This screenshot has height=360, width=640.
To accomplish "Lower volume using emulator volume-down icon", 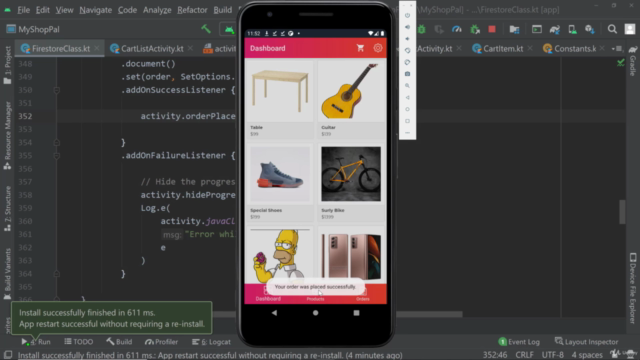I will click(x=407, y=39).
